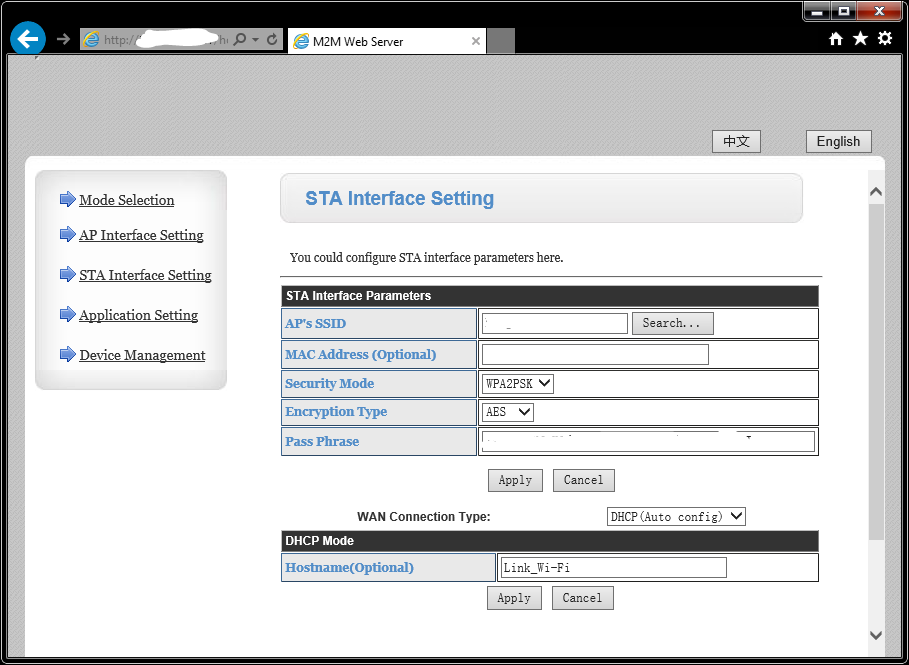The image size is (909, 665).
Task: Click the browser back arrow button
Action: [28, 39]
